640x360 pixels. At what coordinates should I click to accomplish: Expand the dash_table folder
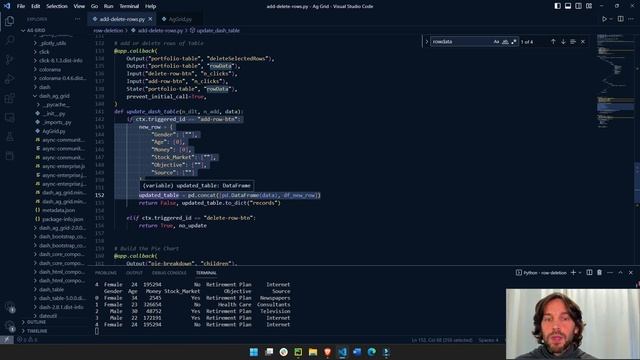pos(51,289)
